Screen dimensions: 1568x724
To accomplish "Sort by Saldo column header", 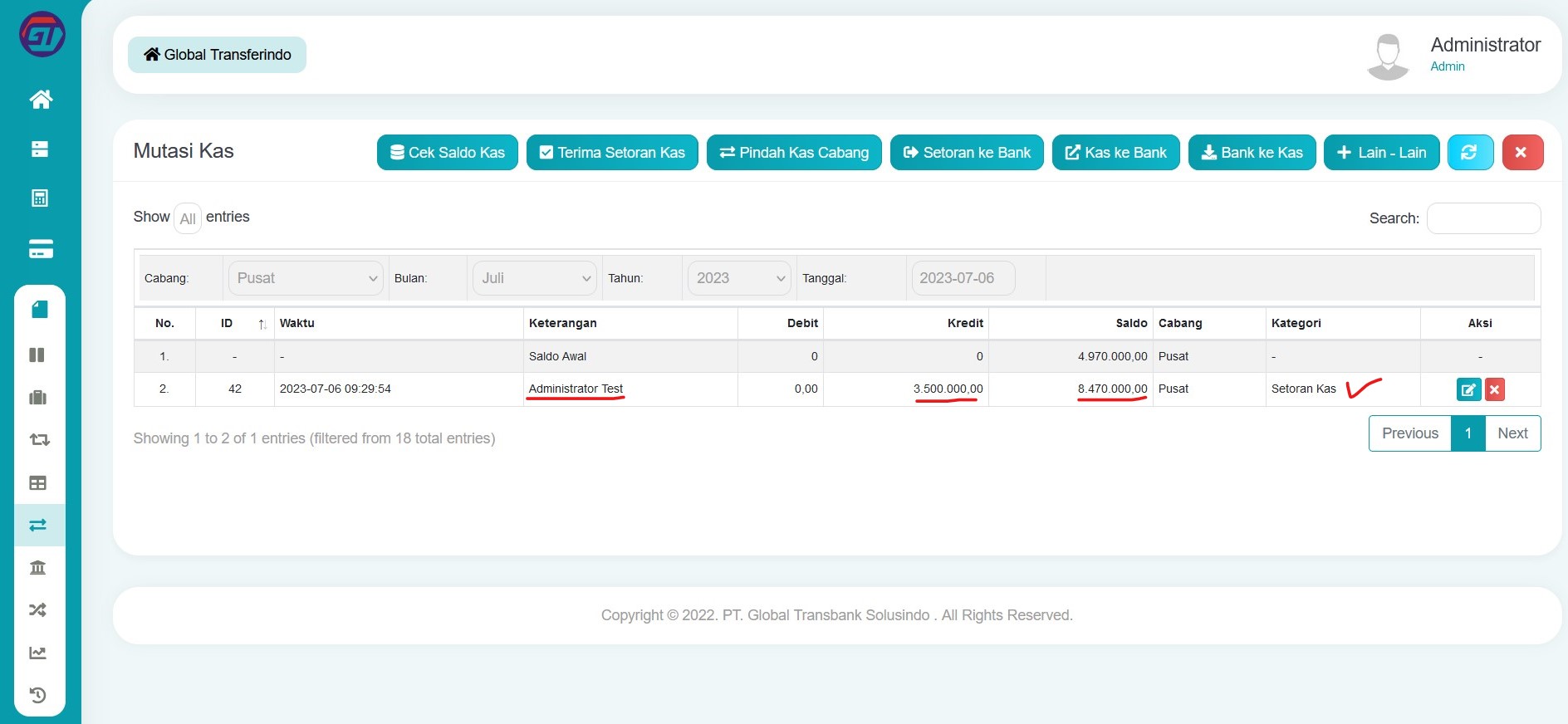I will point(1071,324).
